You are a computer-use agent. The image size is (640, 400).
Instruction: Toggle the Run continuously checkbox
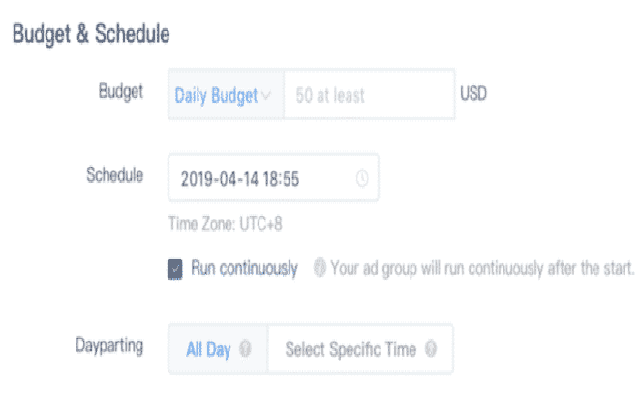[x=175, y=268]
